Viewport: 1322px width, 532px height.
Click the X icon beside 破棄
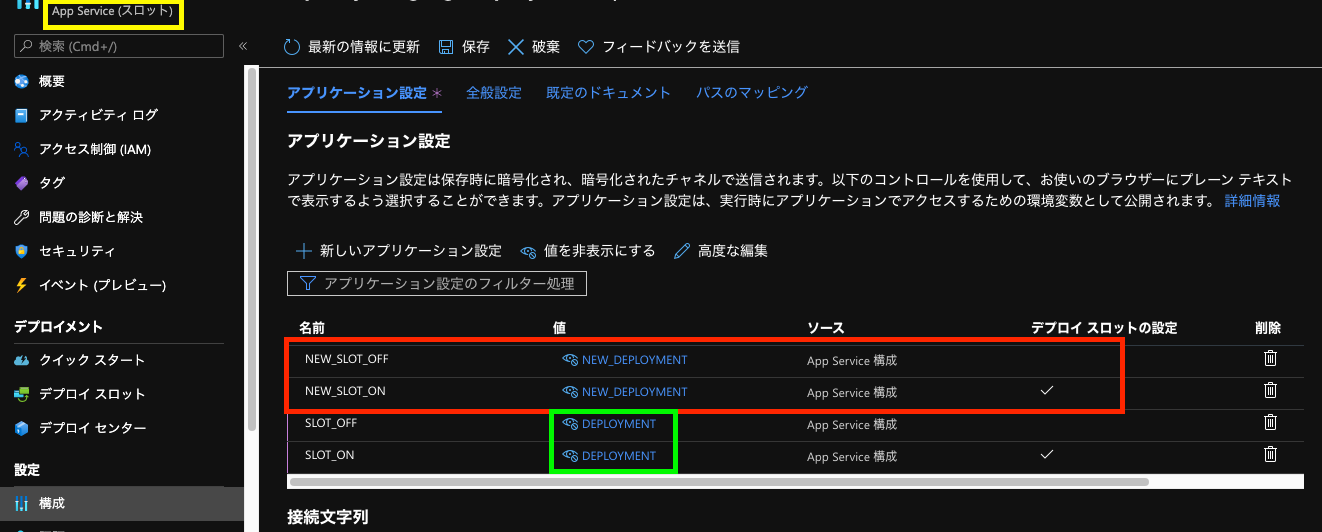[516, 47]
